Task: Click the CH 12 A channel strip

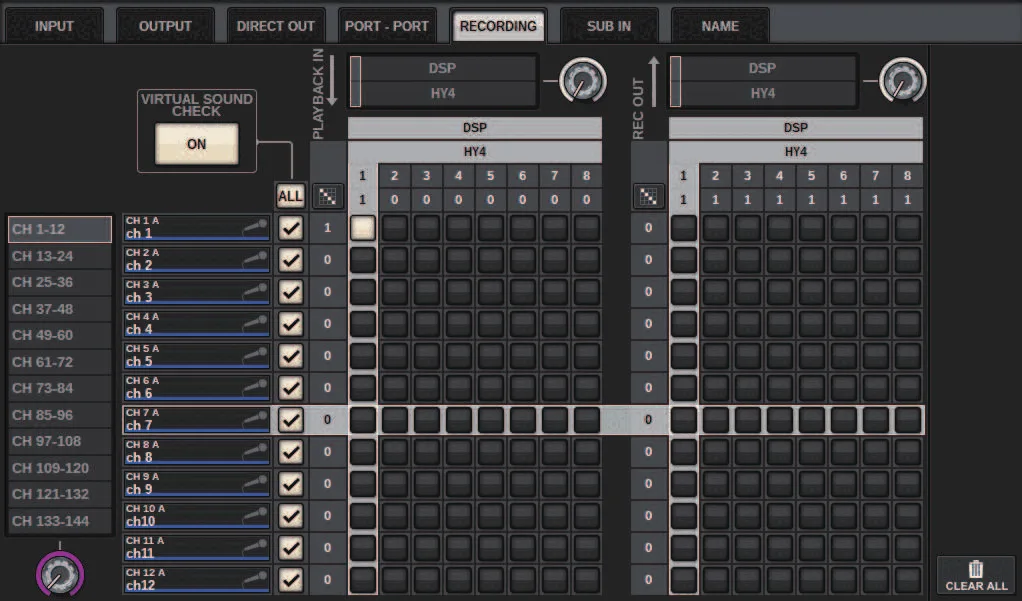Action: (x=197, y=579)
